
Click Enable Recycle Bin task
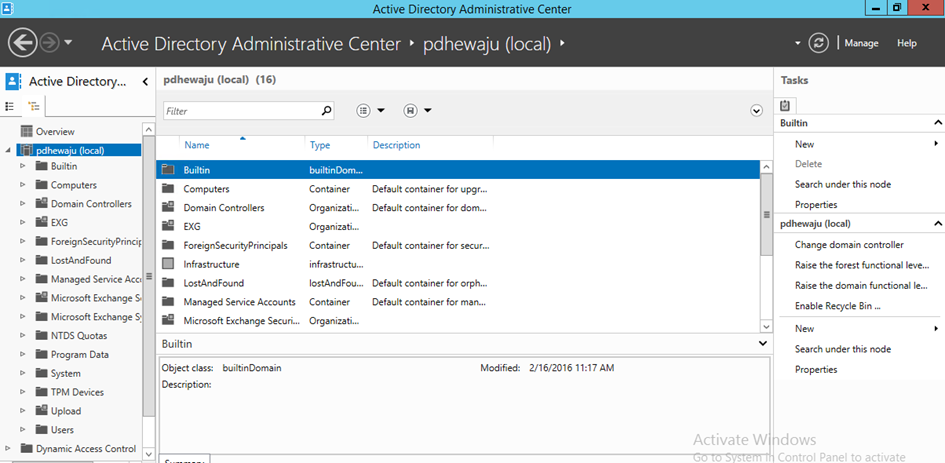838,306
